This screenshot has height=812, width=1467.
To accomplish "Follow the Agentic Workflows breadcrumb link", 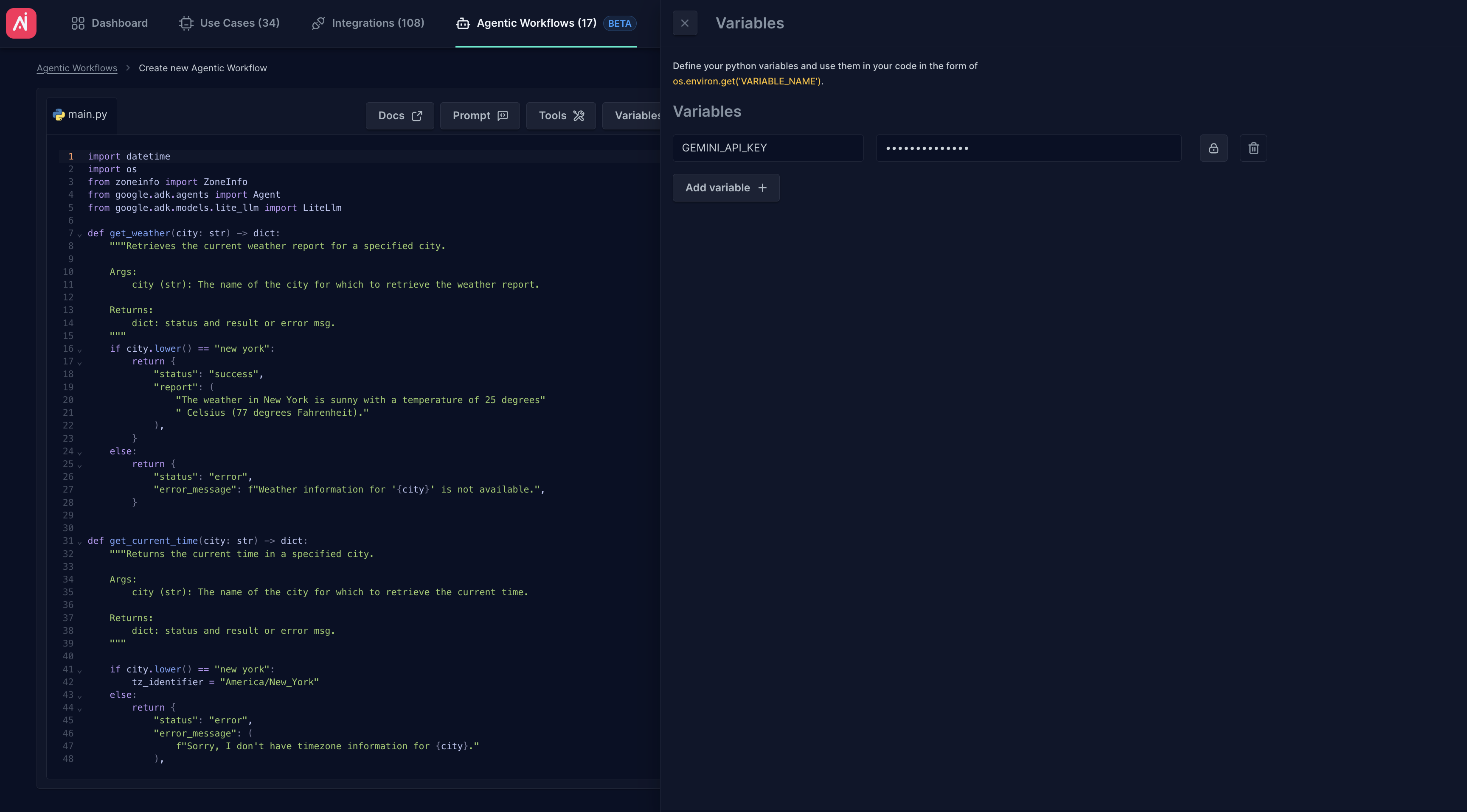I will 77,68.
